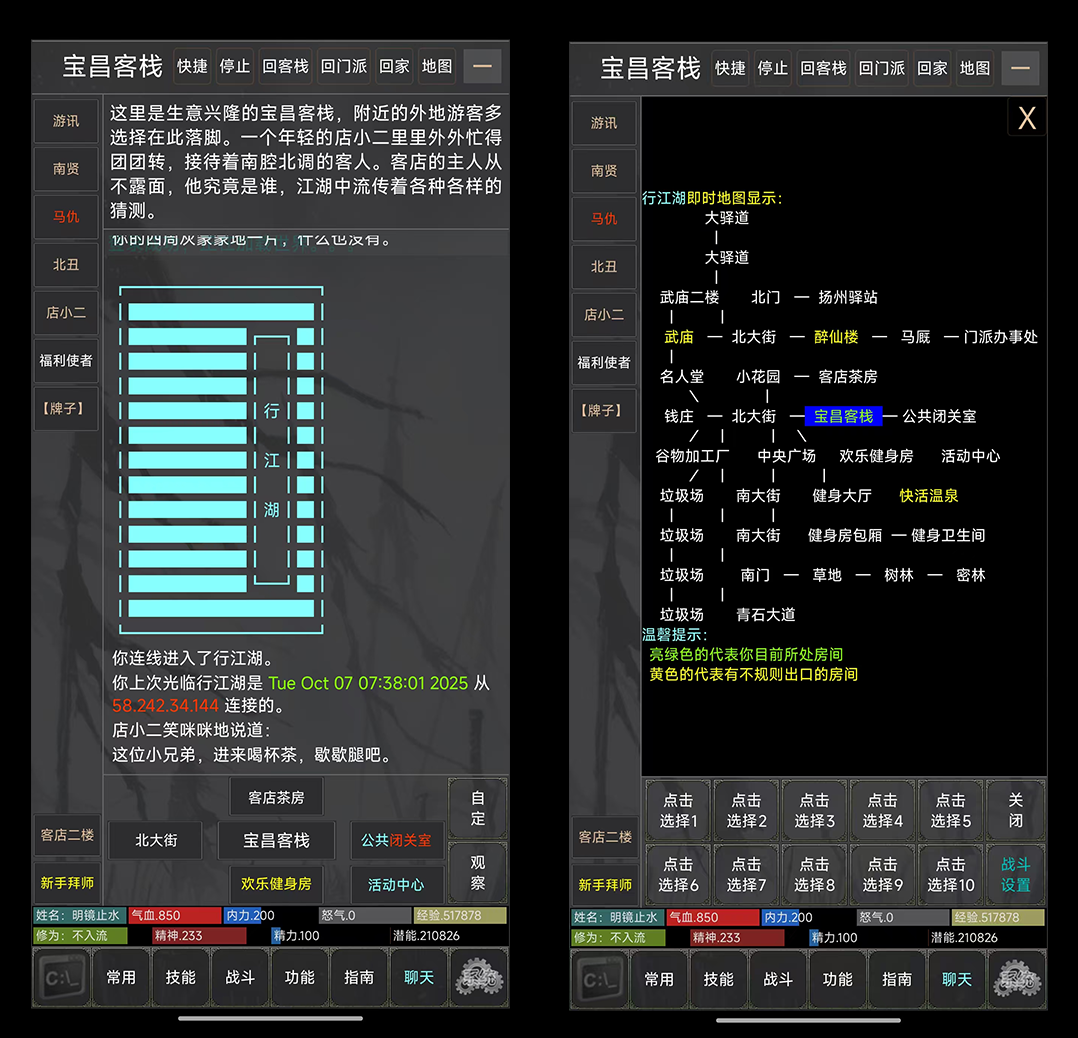The width and height of the screenshot is (1078, 1038).
Task: Use the 回客栈 return-to-inn icon
Action: point(285,66)
